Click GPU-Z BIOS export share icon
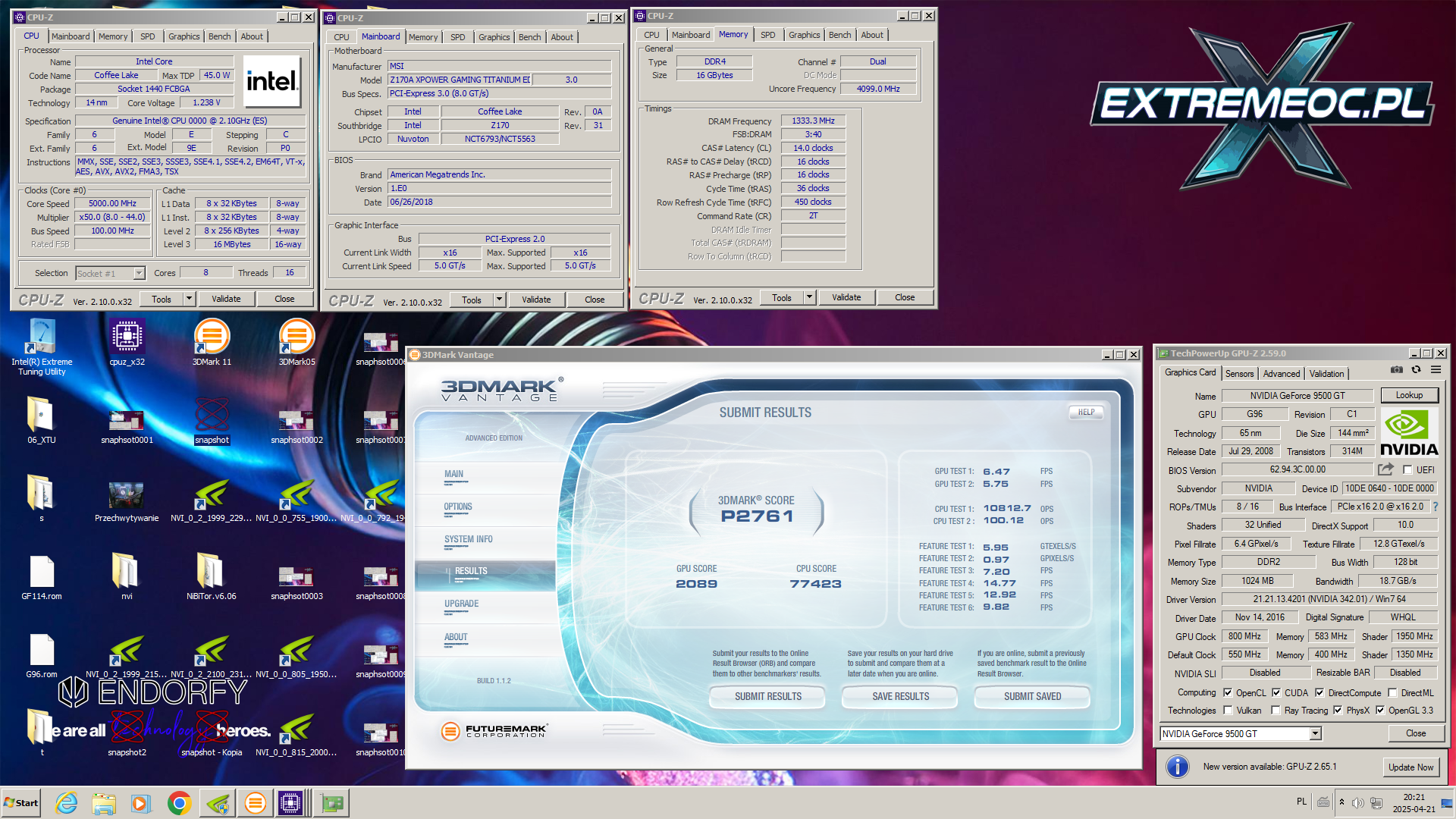Image resolution: width=1456 pixels, height=819 pixels. point(1385,469)
